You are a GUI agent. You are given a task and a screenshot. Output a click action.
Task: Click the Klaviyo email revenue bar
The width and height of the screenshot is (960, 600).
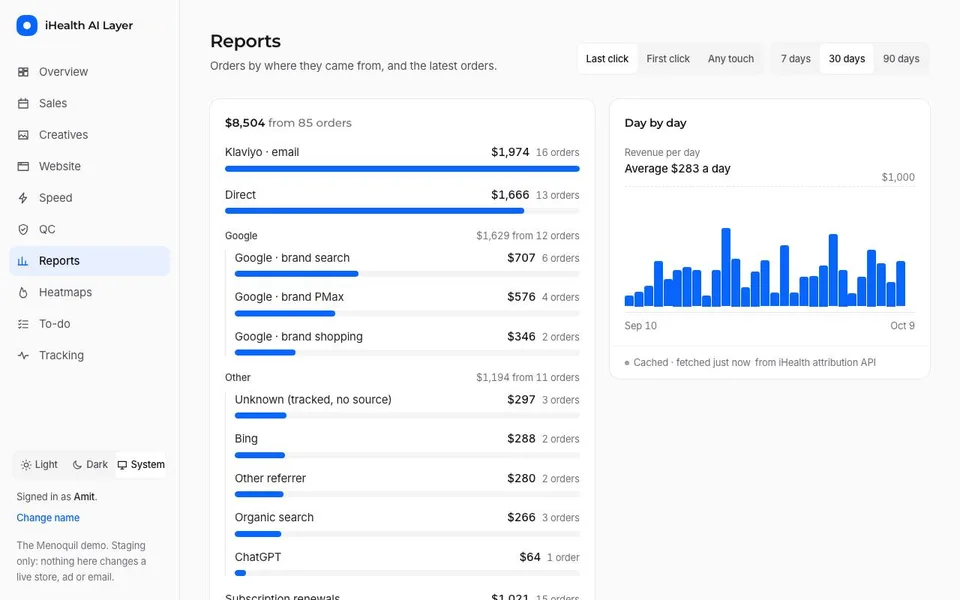[x=402, y=169]
